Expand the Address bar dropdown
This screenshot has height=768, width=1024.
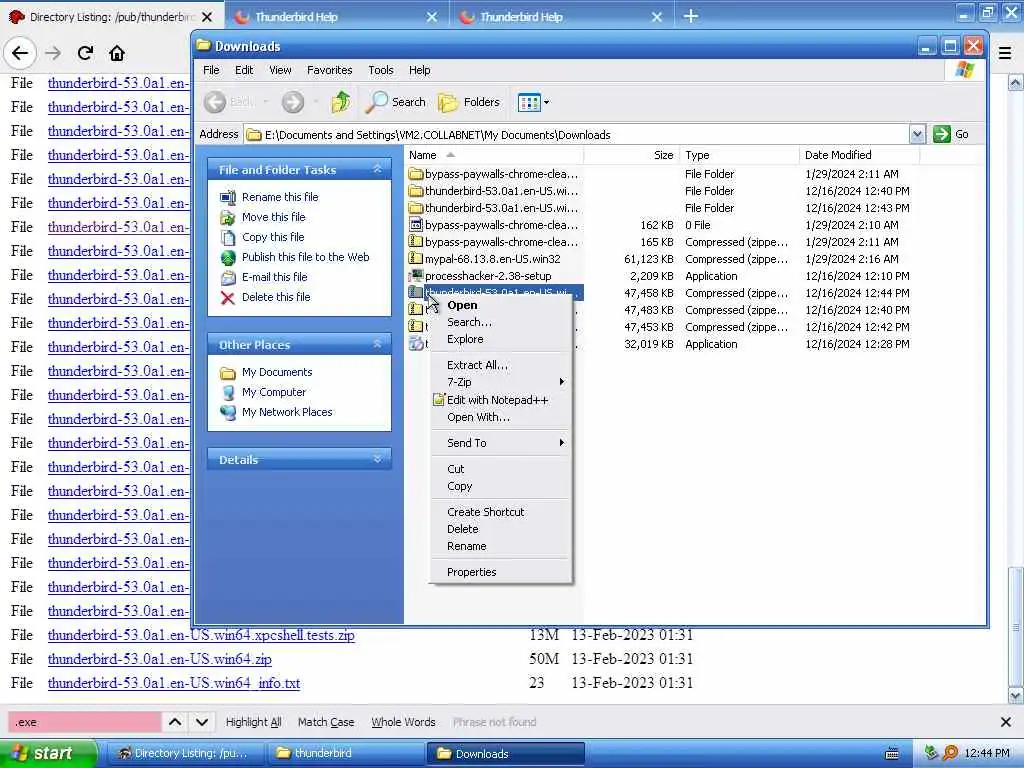click(x=917, y=135)
